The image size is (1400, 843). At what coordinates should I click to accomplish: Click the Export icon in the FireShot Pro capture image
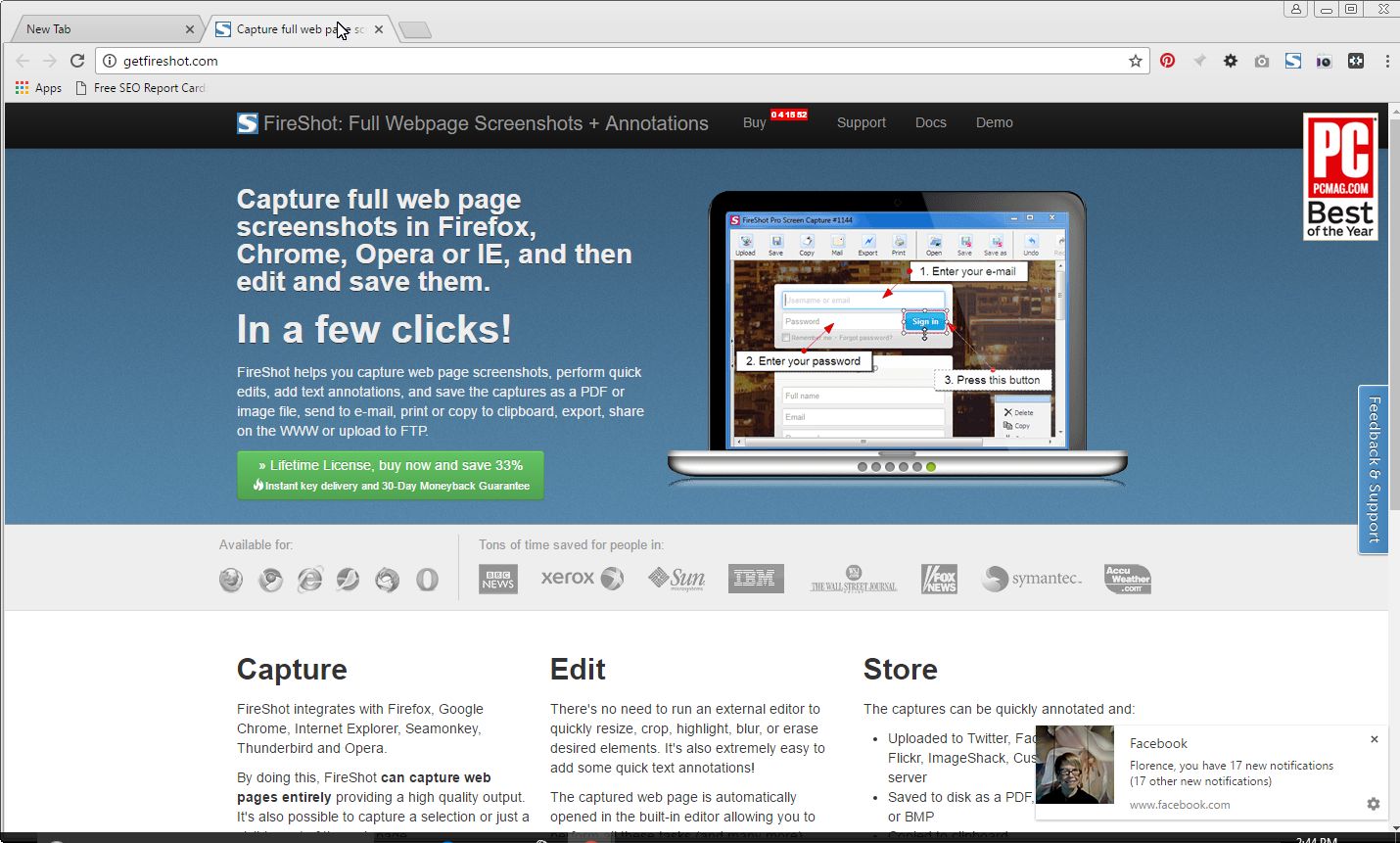(867, 245)
